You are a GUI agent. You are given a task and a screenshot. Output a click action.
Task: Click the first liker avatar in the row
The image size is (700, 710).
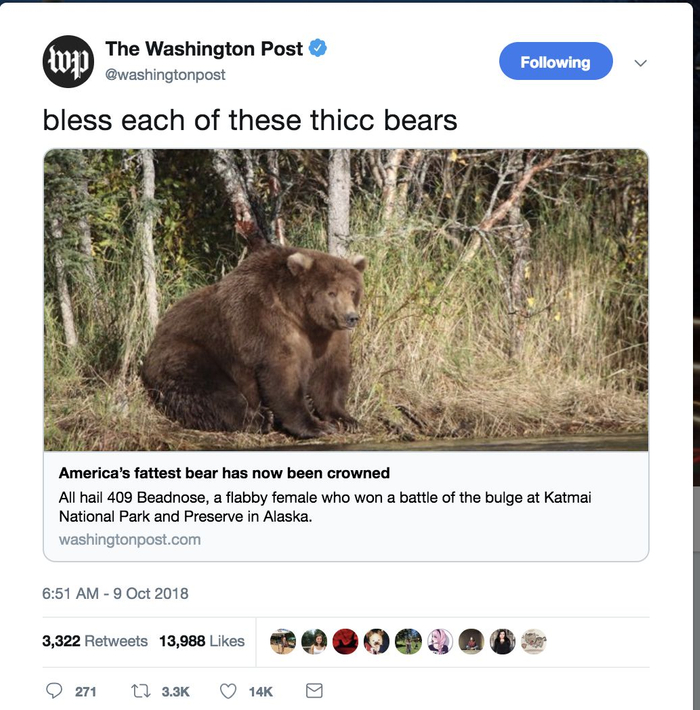coord(284,642)
